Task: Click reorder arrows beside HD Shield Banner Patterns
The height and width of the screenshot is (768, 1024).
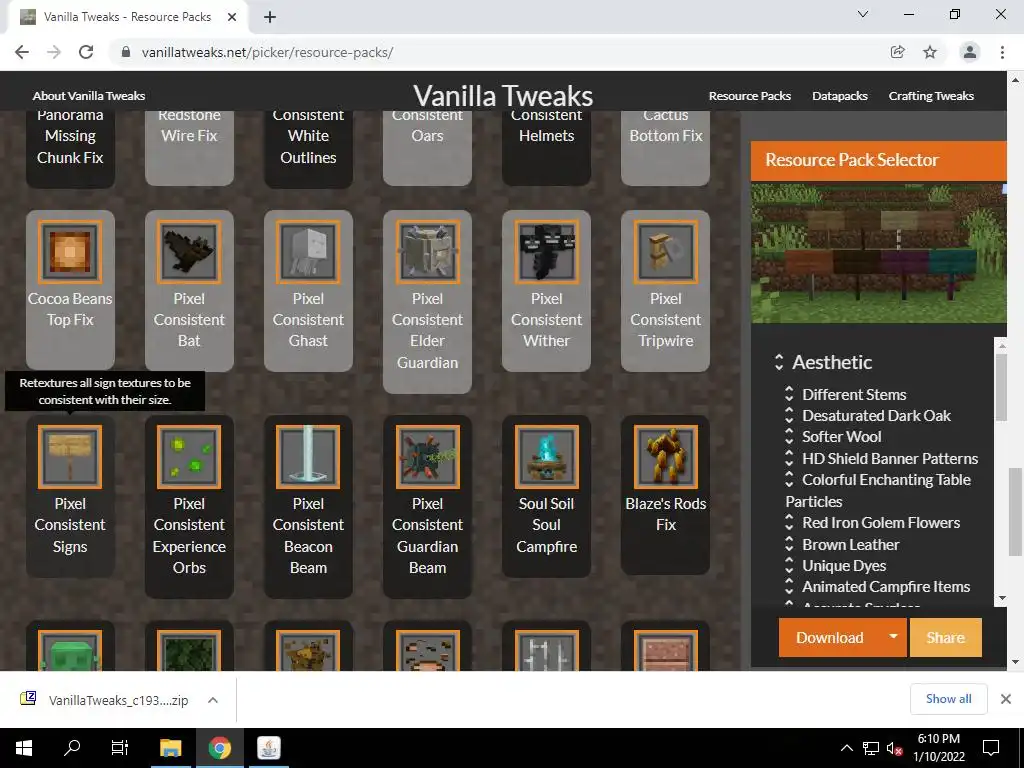Action: pyautogui.click(x=789, y=458)
